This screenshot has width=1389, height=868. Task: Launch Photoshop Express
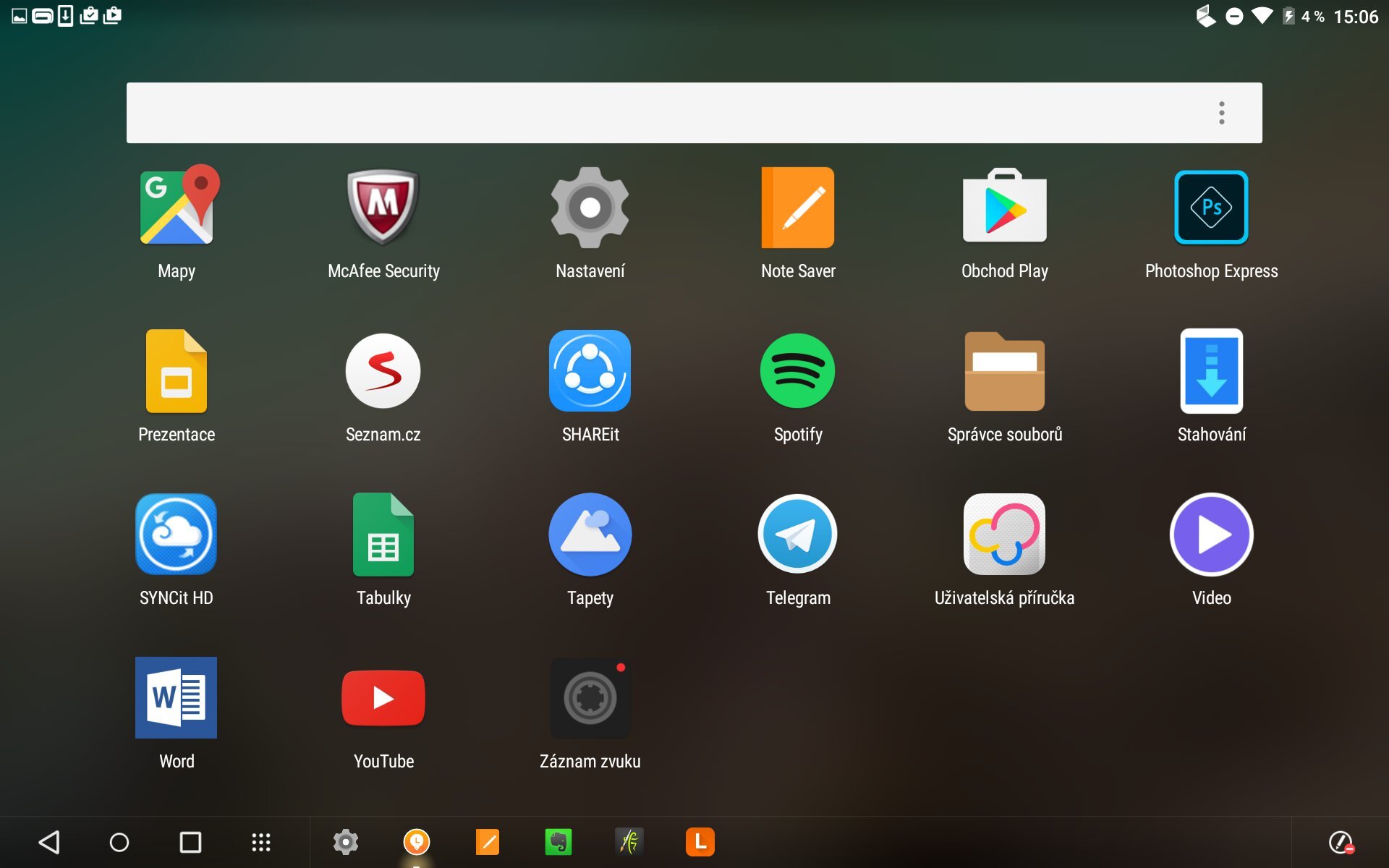[1211, 208]
